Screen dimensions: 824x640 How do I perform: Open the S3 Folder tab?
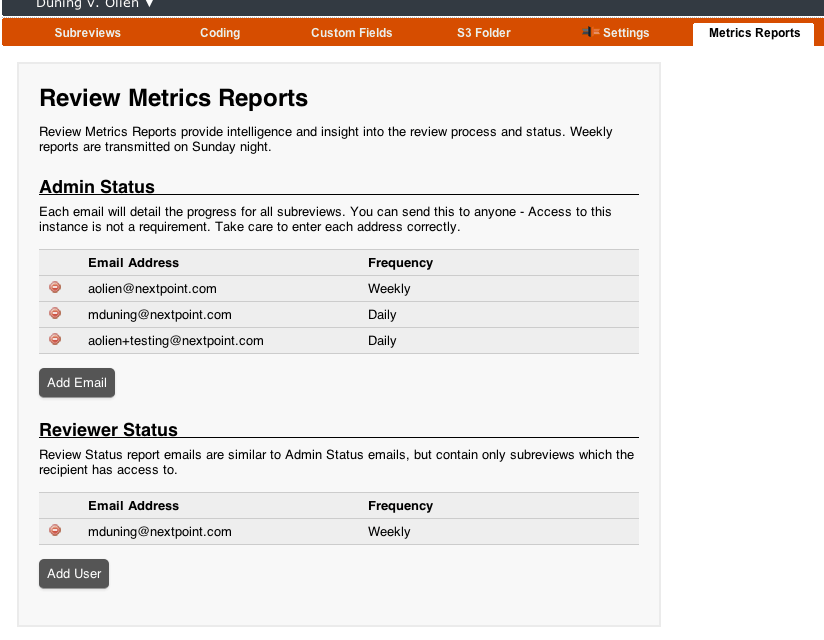tap(483, 32)
